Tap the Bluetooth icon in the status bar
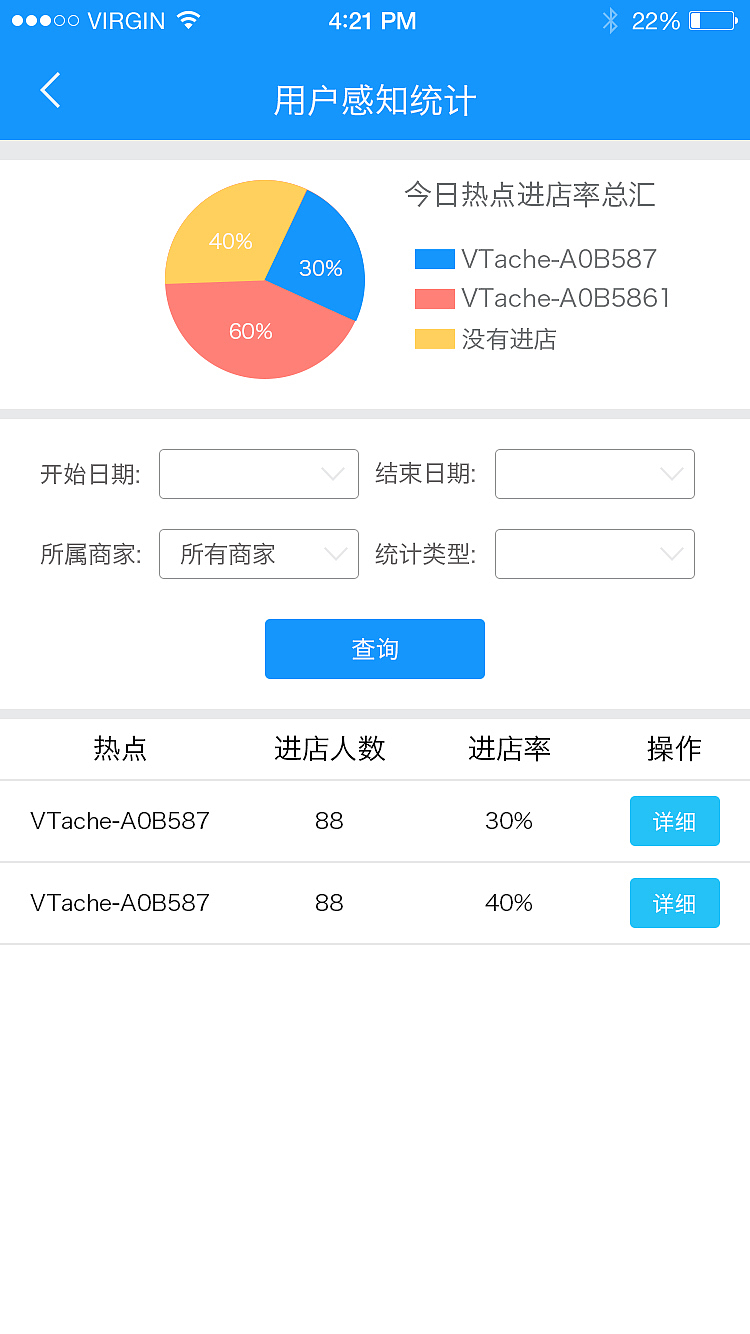Screen dimensions: 750x1334 (610, 20)
